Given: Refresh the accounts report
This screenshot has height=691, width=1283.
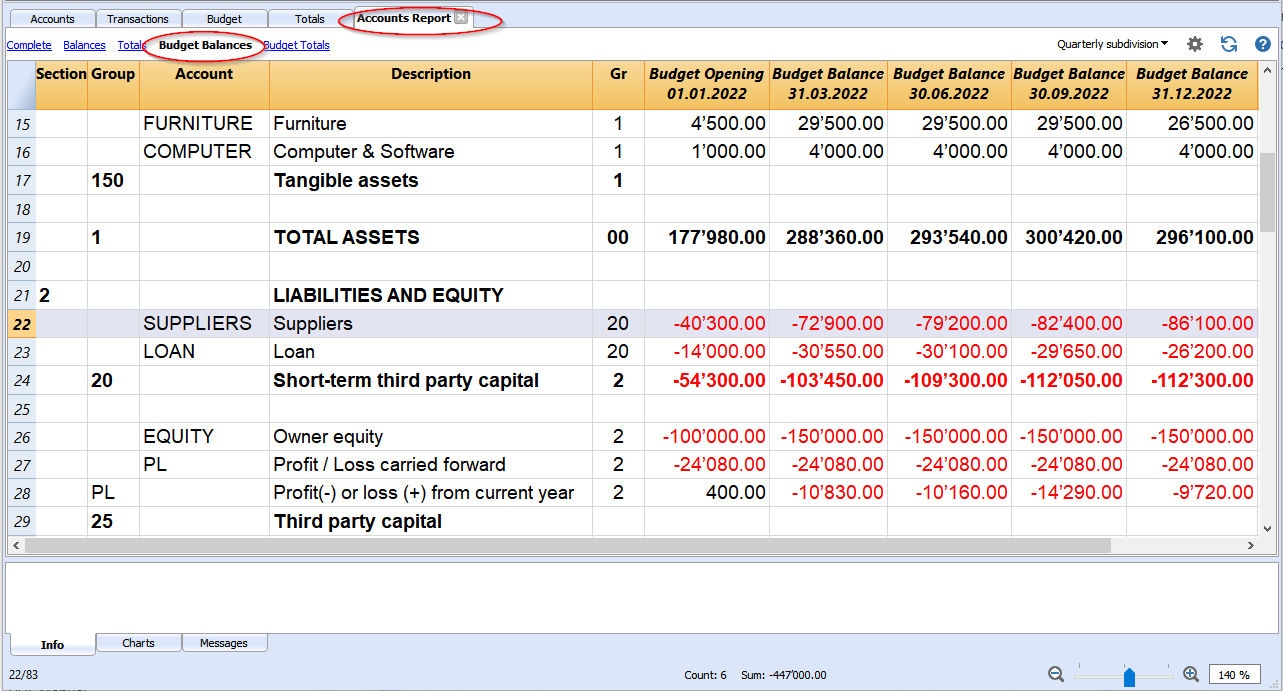Looking at the screenshot, I should point(1229,44).
